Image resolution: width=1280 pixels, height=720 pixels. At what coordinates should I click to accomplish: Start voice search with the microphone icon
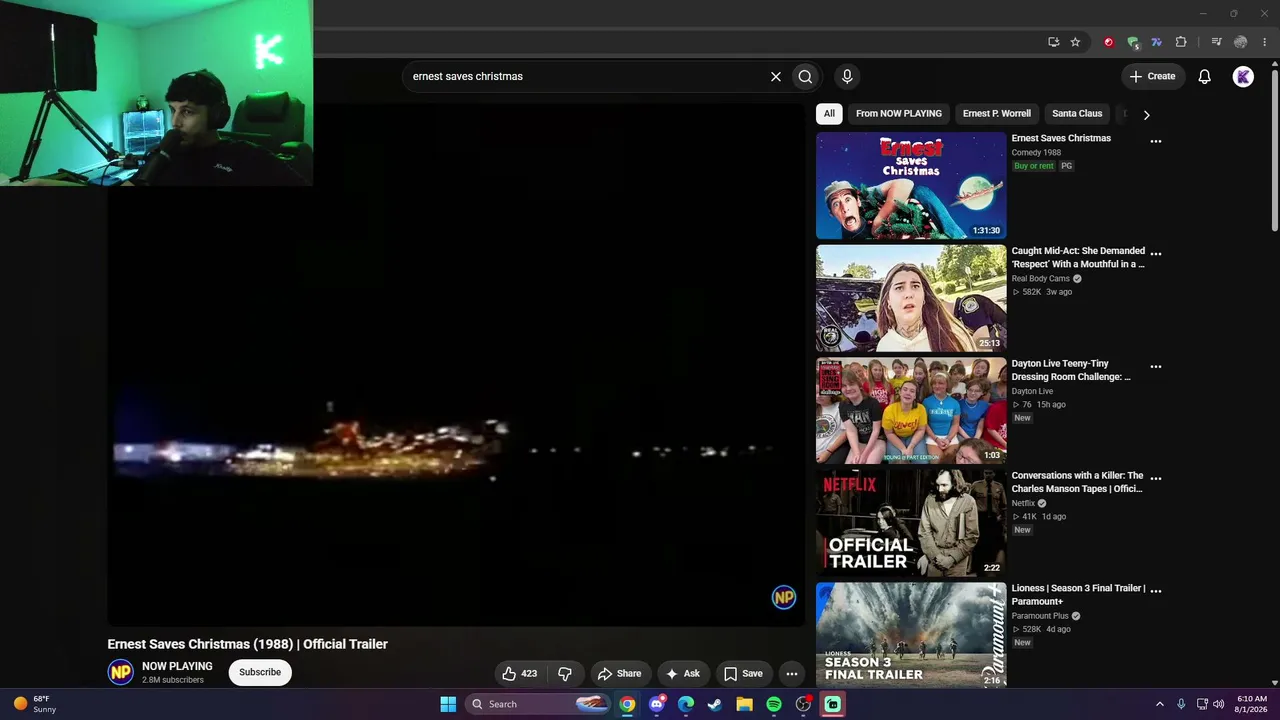click(x=847, y=76)
